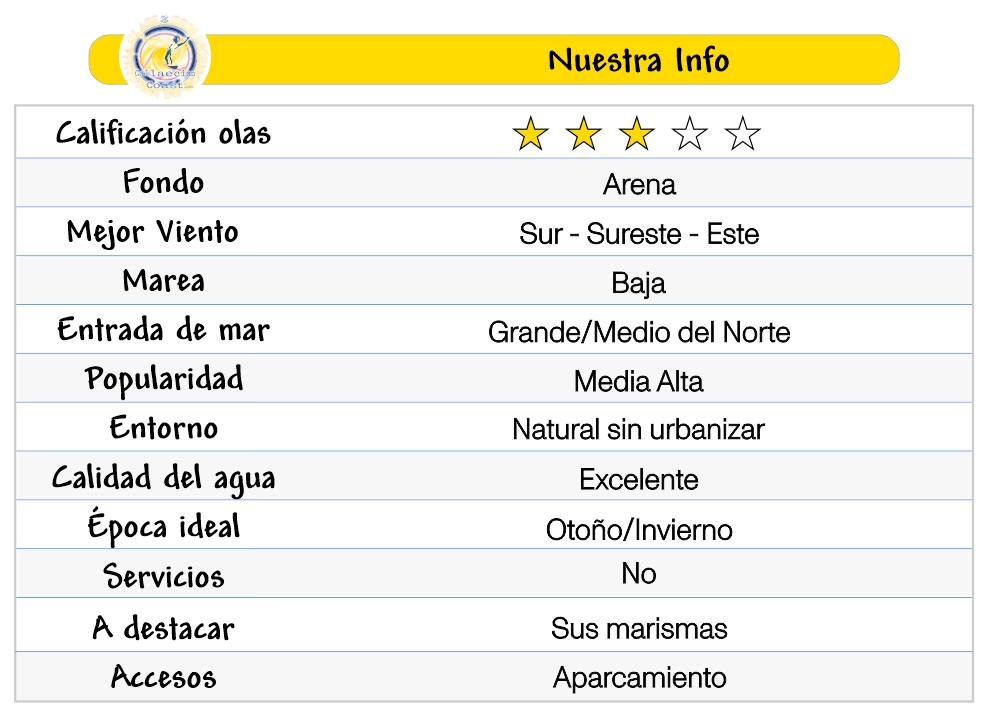Click the second yellow star
This screenshot has width=990, height=714.
(x=583, y=134)
